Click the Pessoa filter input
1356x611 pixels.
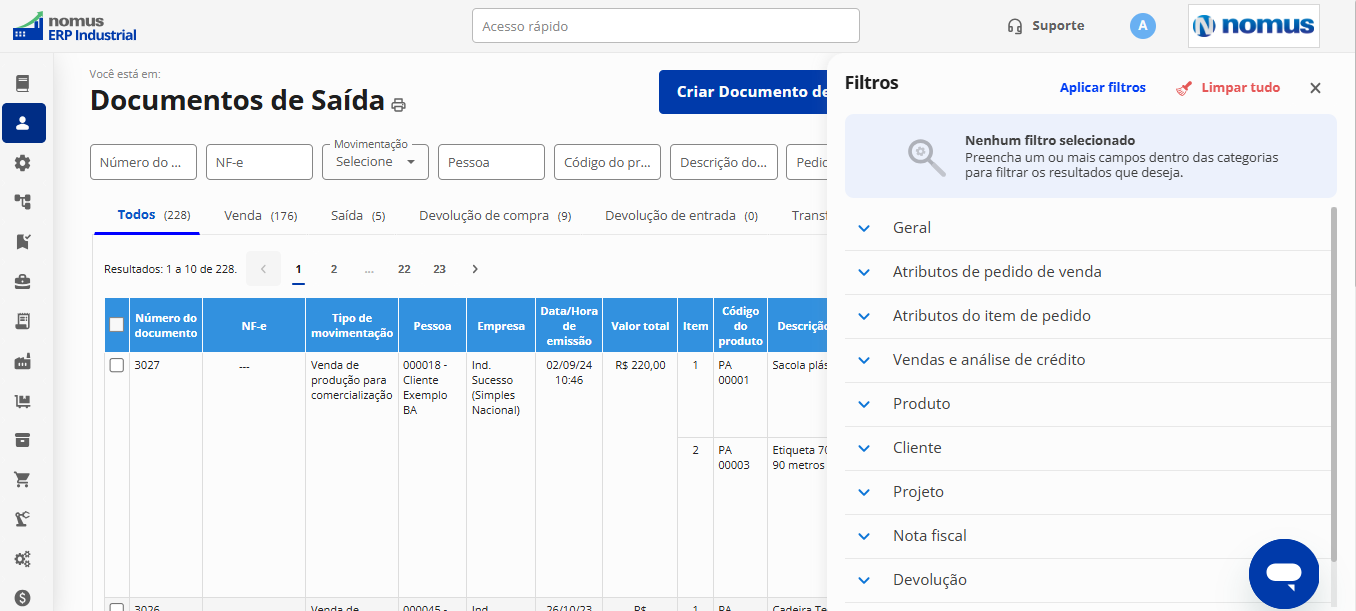pyautogui.click(x=491, y=162)
